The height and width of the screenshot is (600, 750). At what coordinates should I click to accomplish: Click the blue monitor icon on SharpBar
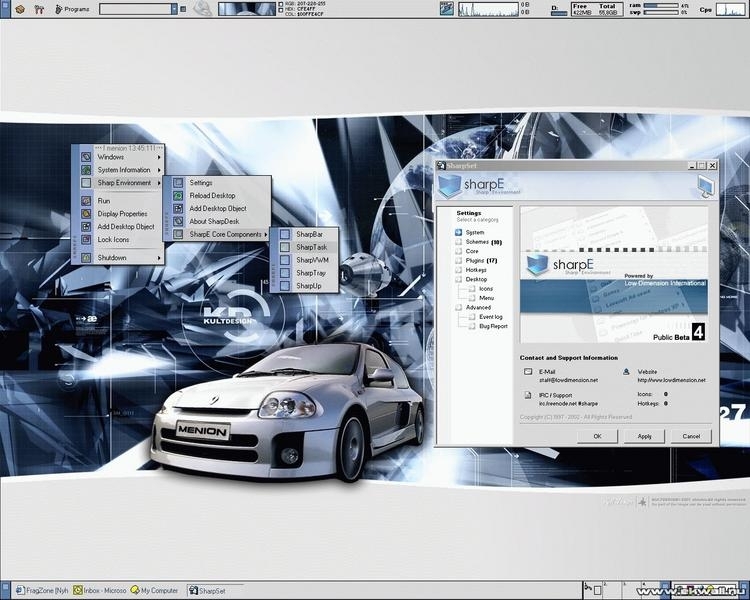[447, 9]
